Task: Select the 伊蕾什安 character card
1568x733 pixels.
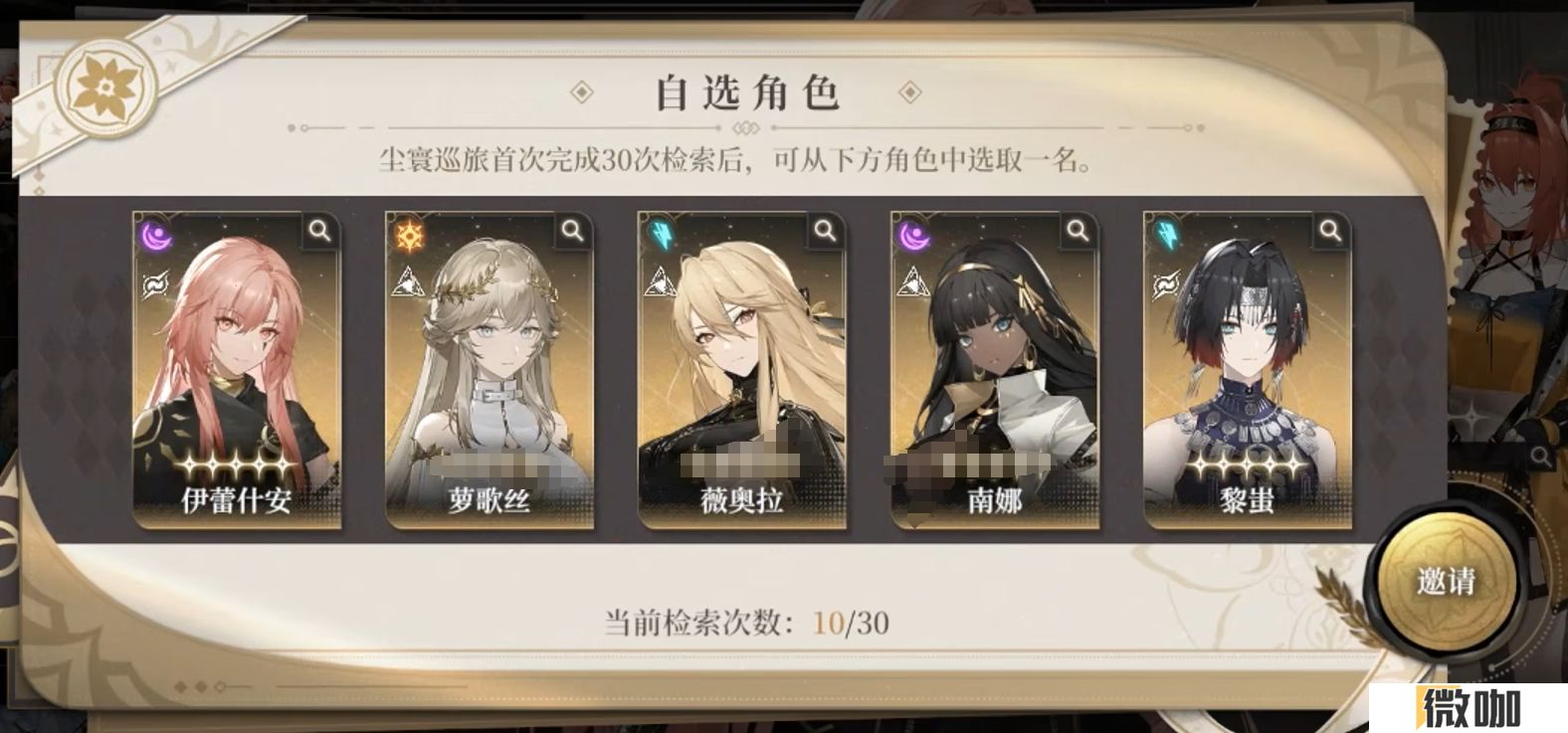Action: coord(237,370)
